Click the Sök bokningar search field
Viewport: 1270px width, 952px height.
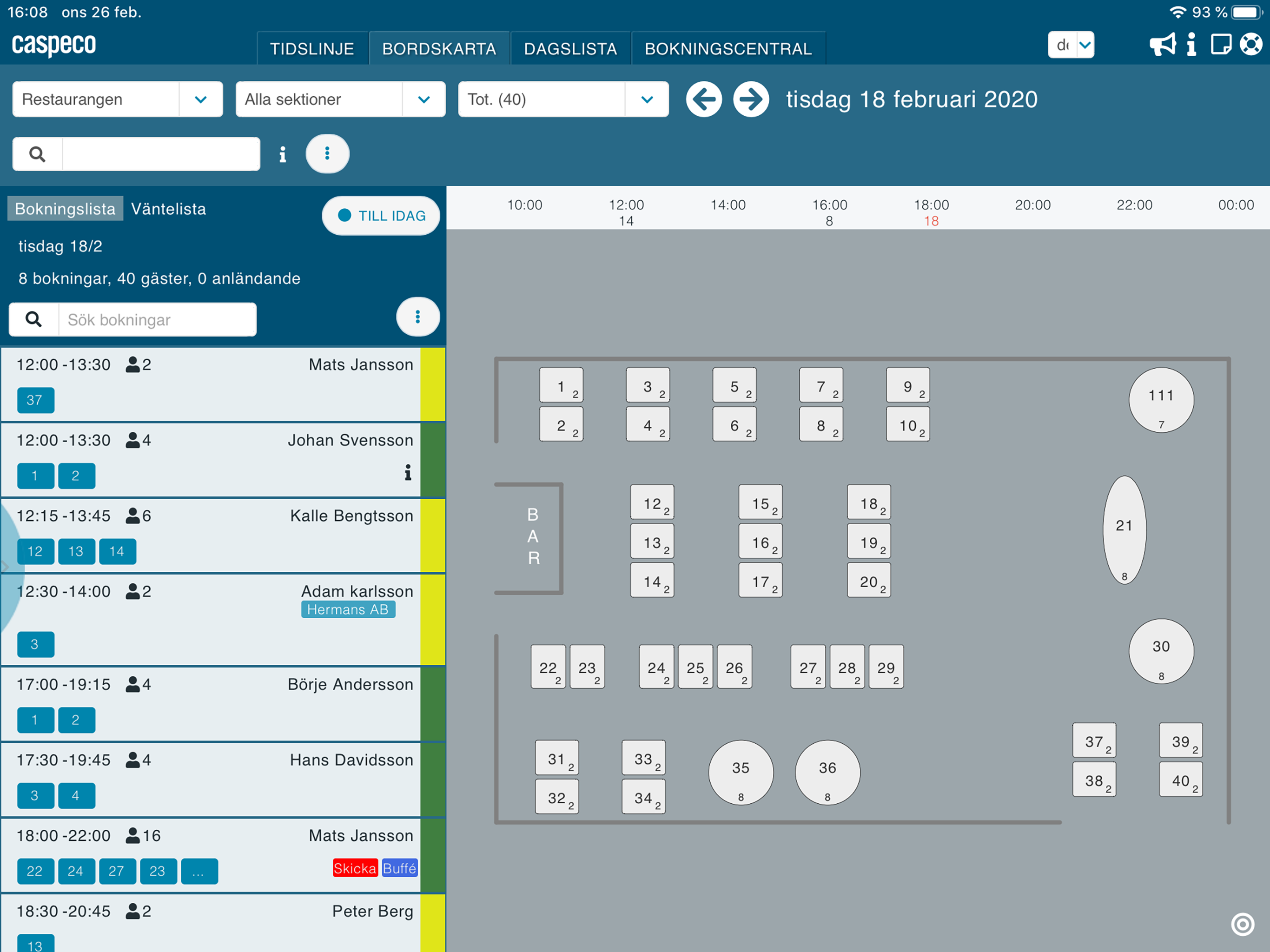157,320
